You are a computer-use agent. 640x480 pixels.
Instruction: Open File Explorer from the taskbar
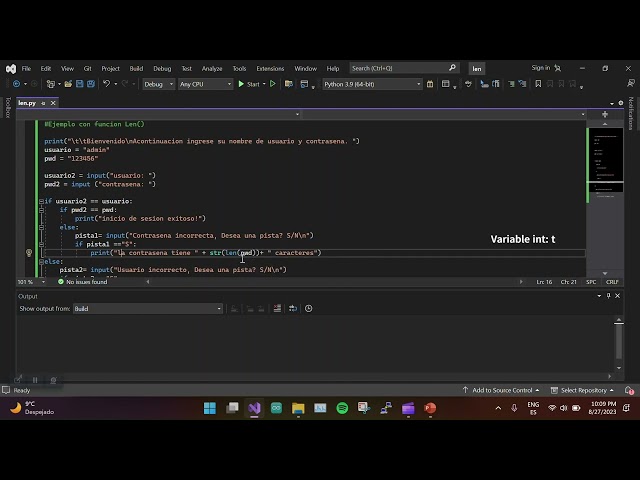[298, 408]
